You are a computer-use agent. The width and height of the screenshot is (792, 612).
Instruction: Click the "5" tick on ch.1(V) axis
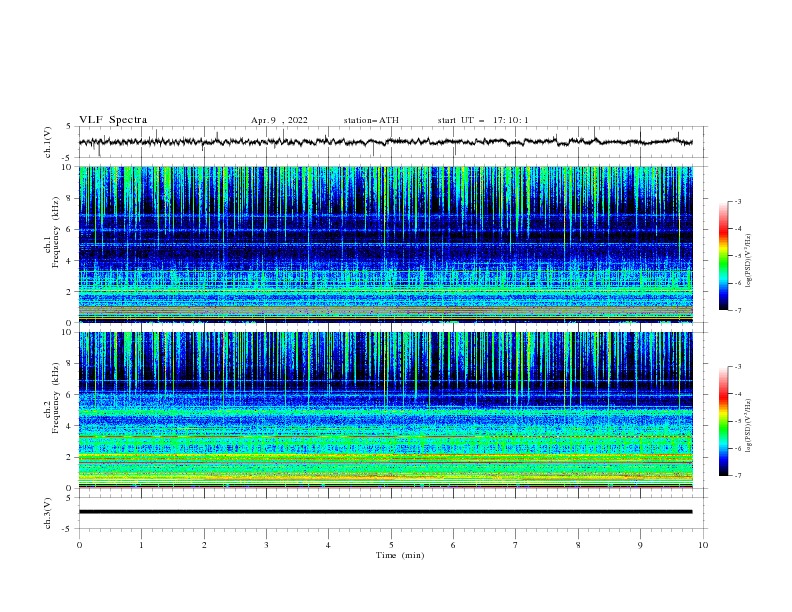tap(69, 127)
